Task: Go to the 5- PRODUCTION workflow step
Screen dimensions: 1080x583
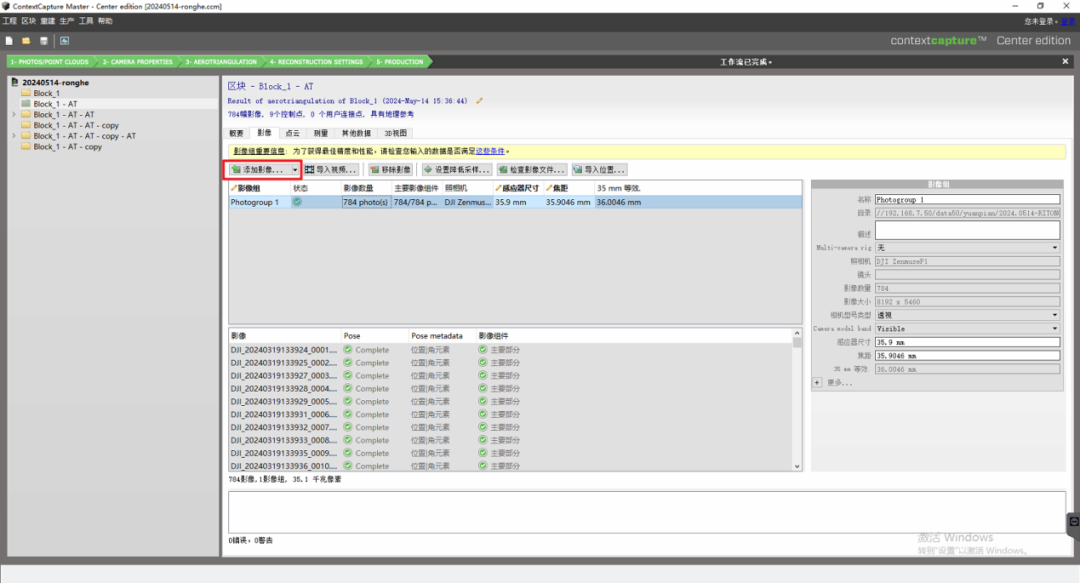Action: pos(400,62)
